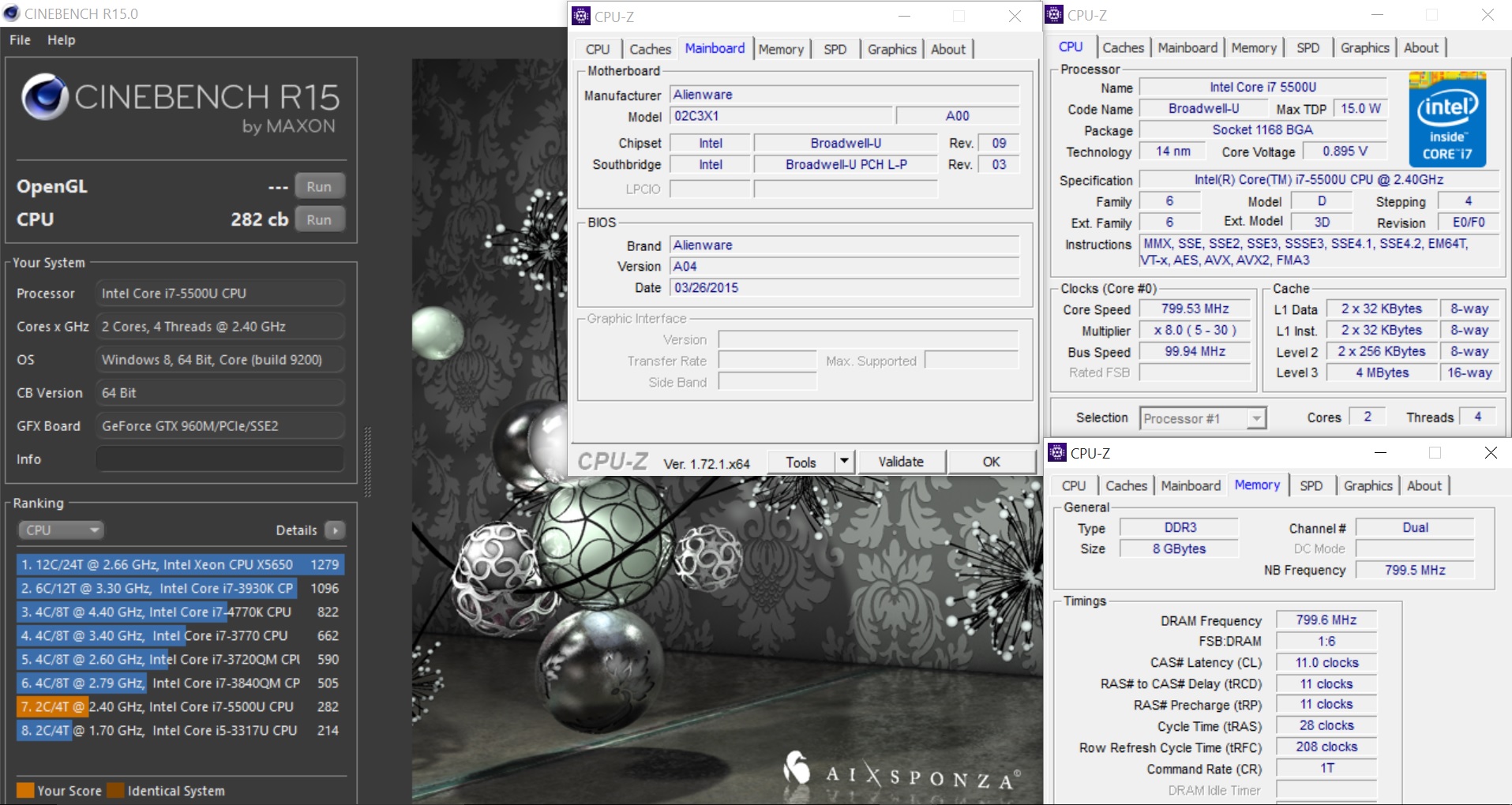Click the Validate button
Image resolution: width=1512 pixels, height=805 pixels.
point(901,462)
